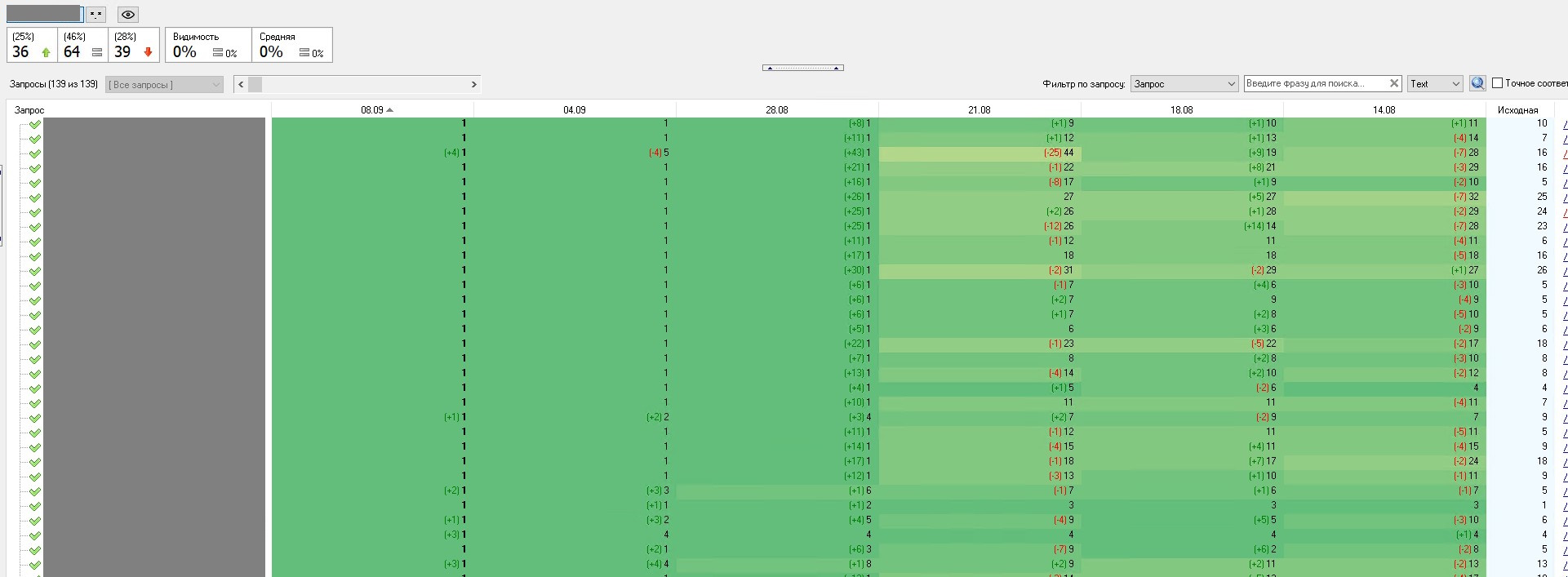Focus the project name field at top left
Image resolution: width=1568 pixels, height=577 pixels.
click(x=44, y=15)
